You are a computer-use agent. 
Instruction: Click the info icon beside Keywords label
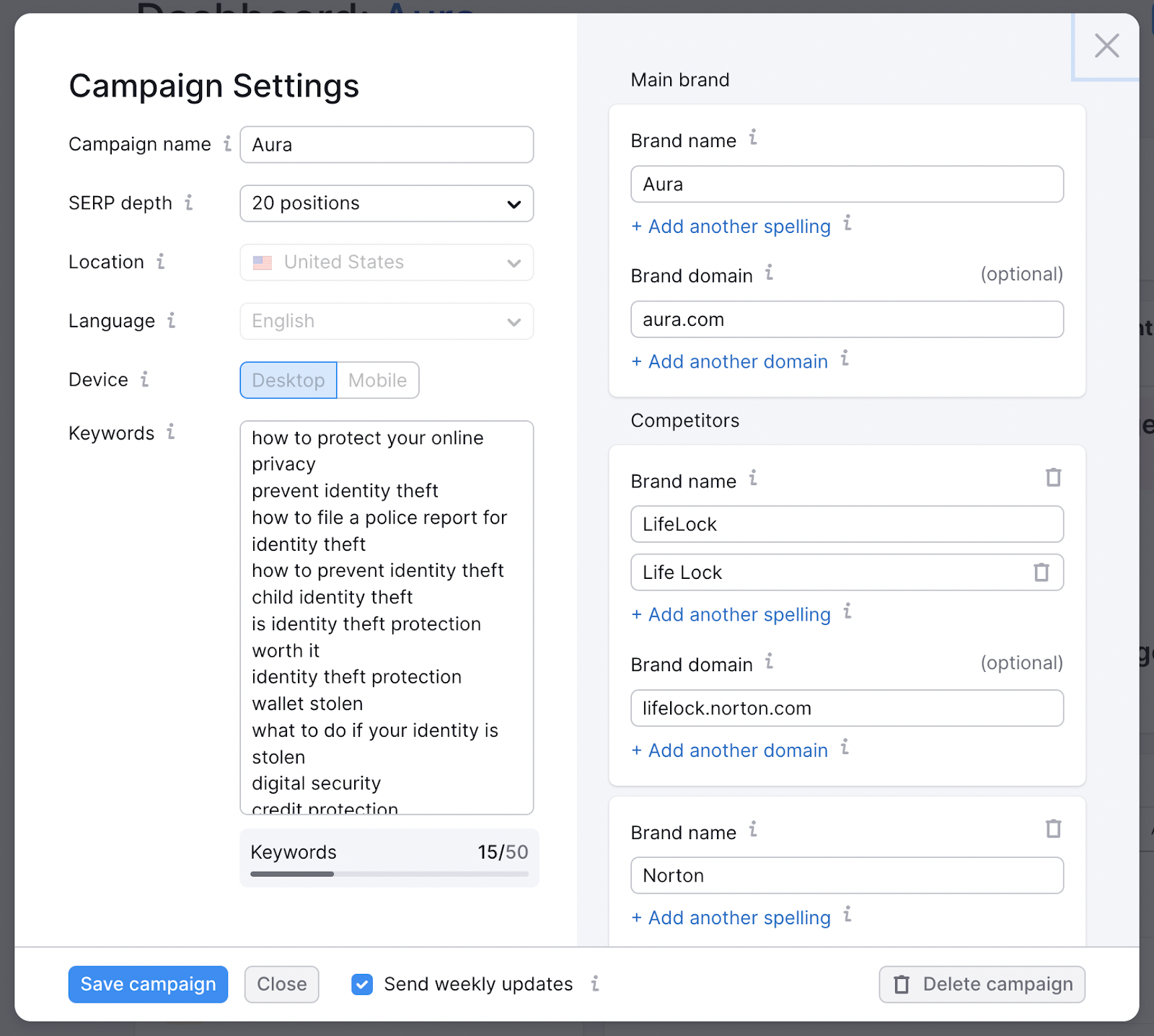pos(171,432)
